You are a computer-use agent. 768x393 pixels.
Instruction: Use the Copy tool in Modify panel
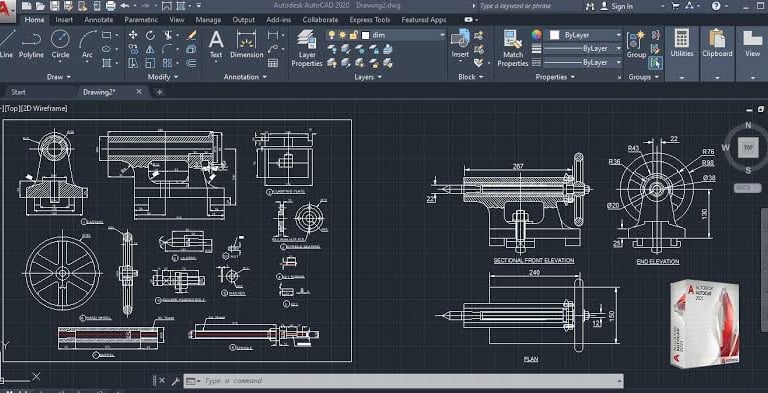pyautogui.click(x=133, y=49)
